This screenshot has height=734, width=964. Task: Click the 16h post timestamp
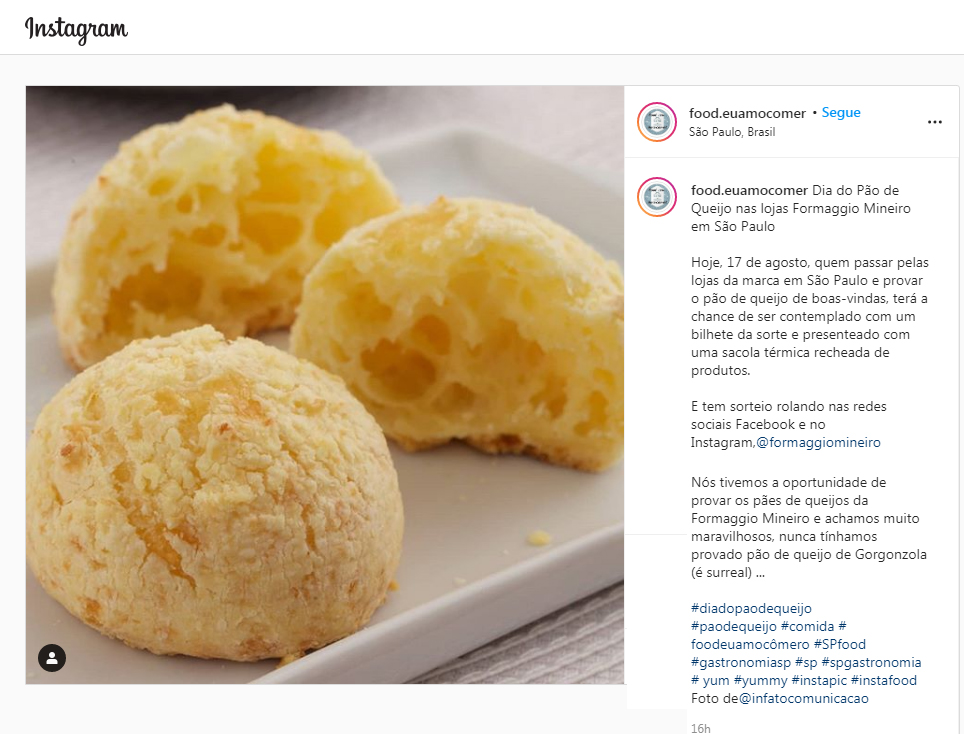(x=700, y=728)
